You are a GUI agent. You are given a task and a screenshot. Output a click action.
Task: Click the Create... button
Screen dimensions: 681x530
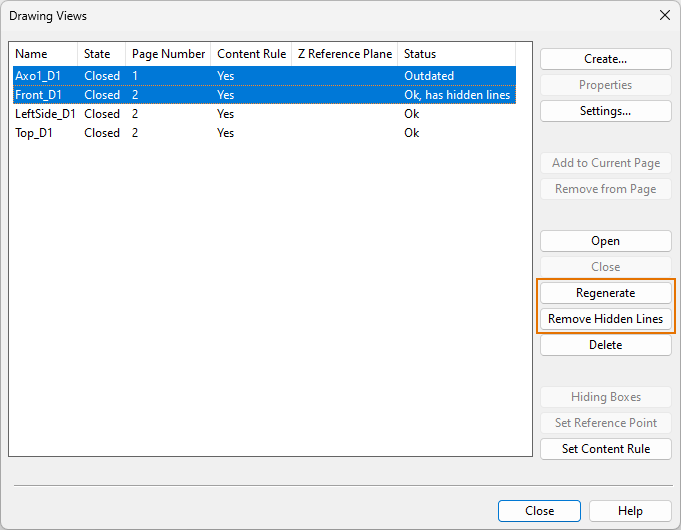click(x=605, y=59)
